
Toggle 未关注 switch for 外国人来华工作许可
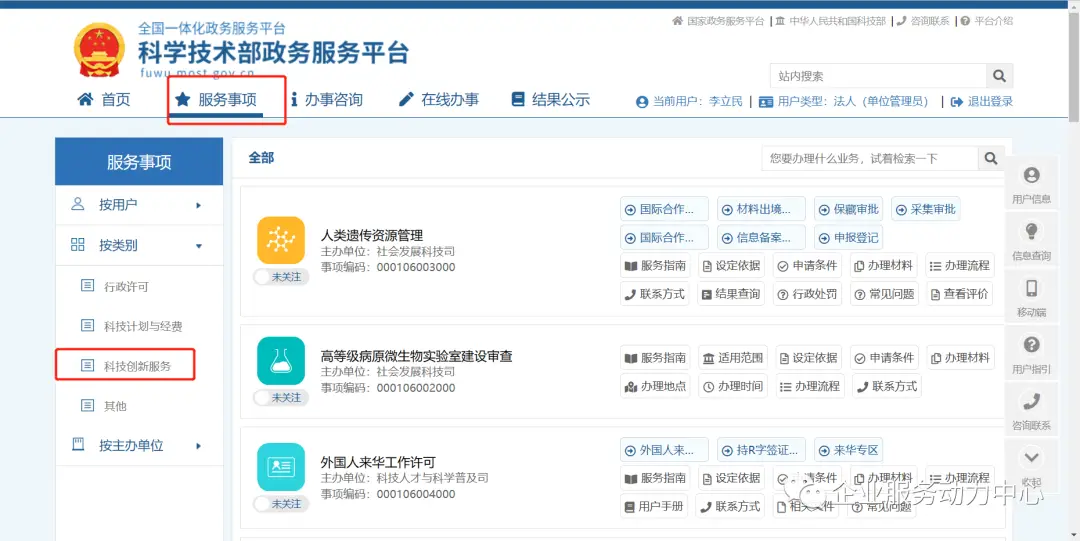click(281, 504)
